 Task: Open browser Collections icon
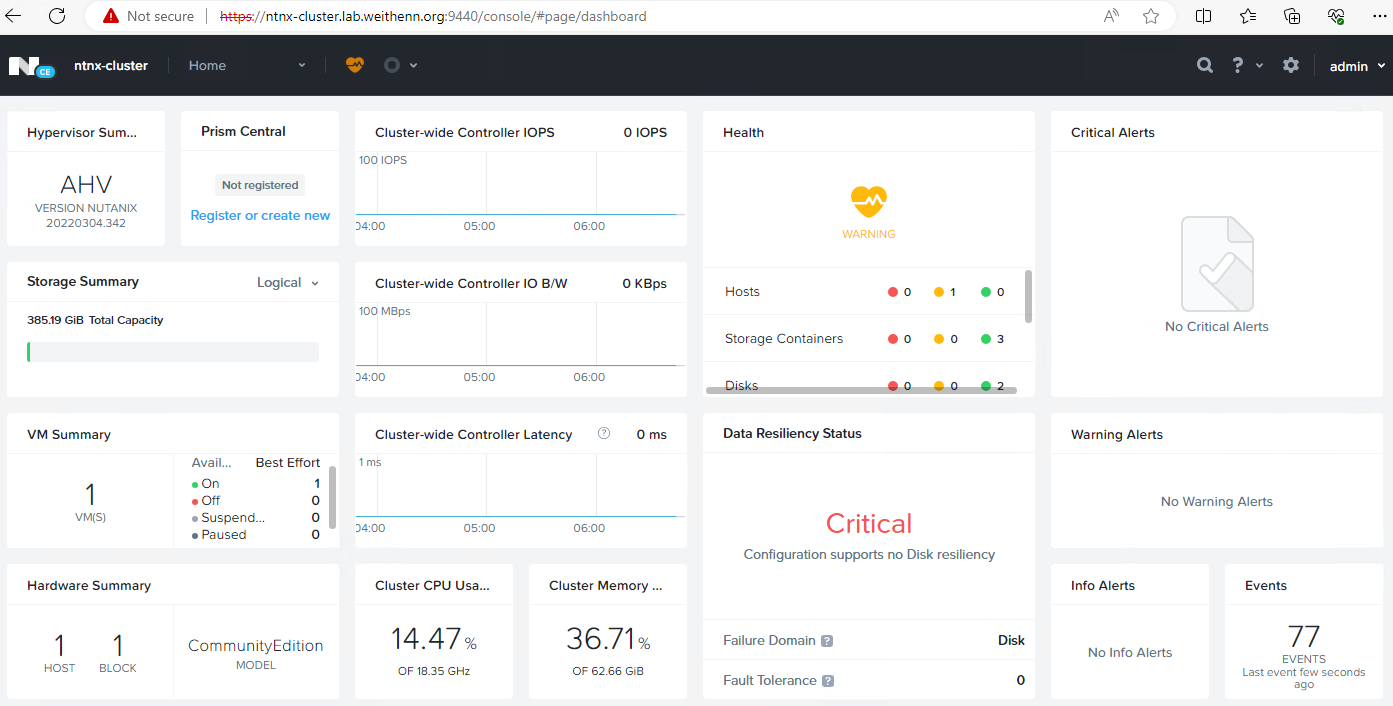pos(1292,16)
